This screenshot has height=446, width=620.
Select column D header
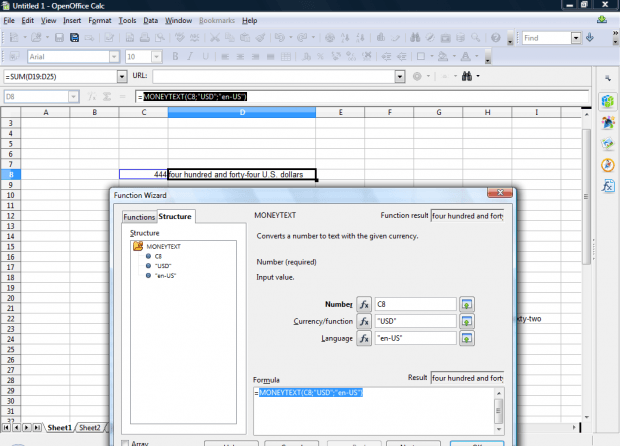[x=242, y=112]
